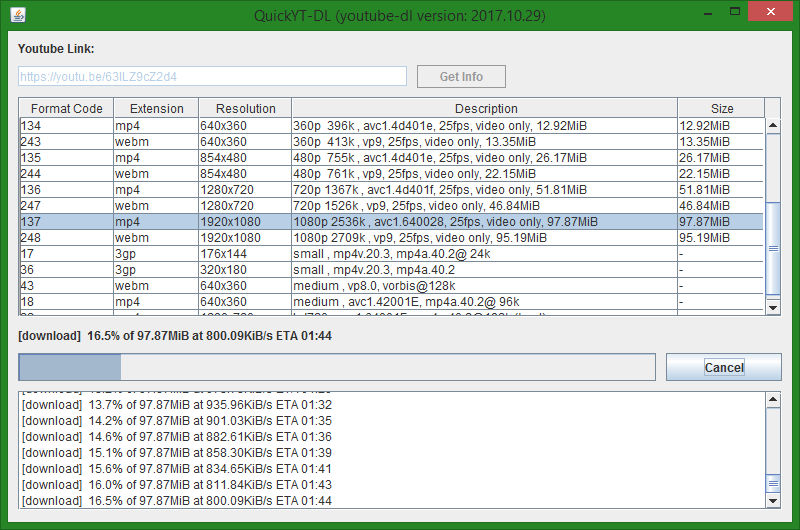Click the disabled Get Info button
Viewport: 800px width, 530px height.
click(x=461, y=77)
